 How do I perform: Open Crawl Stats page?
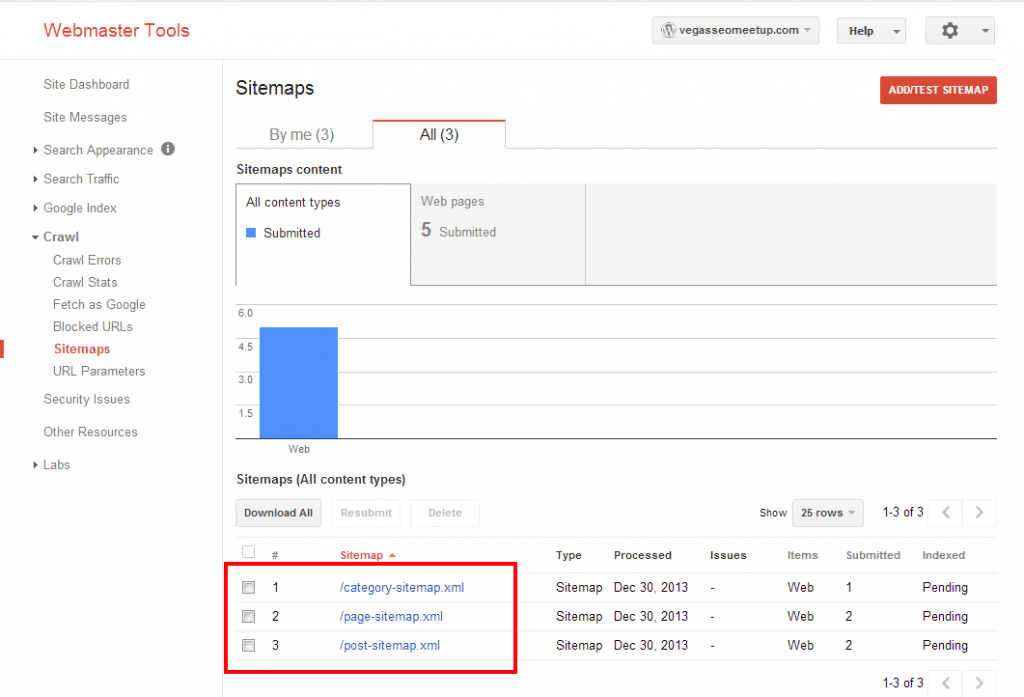click(x=85, y=282)
